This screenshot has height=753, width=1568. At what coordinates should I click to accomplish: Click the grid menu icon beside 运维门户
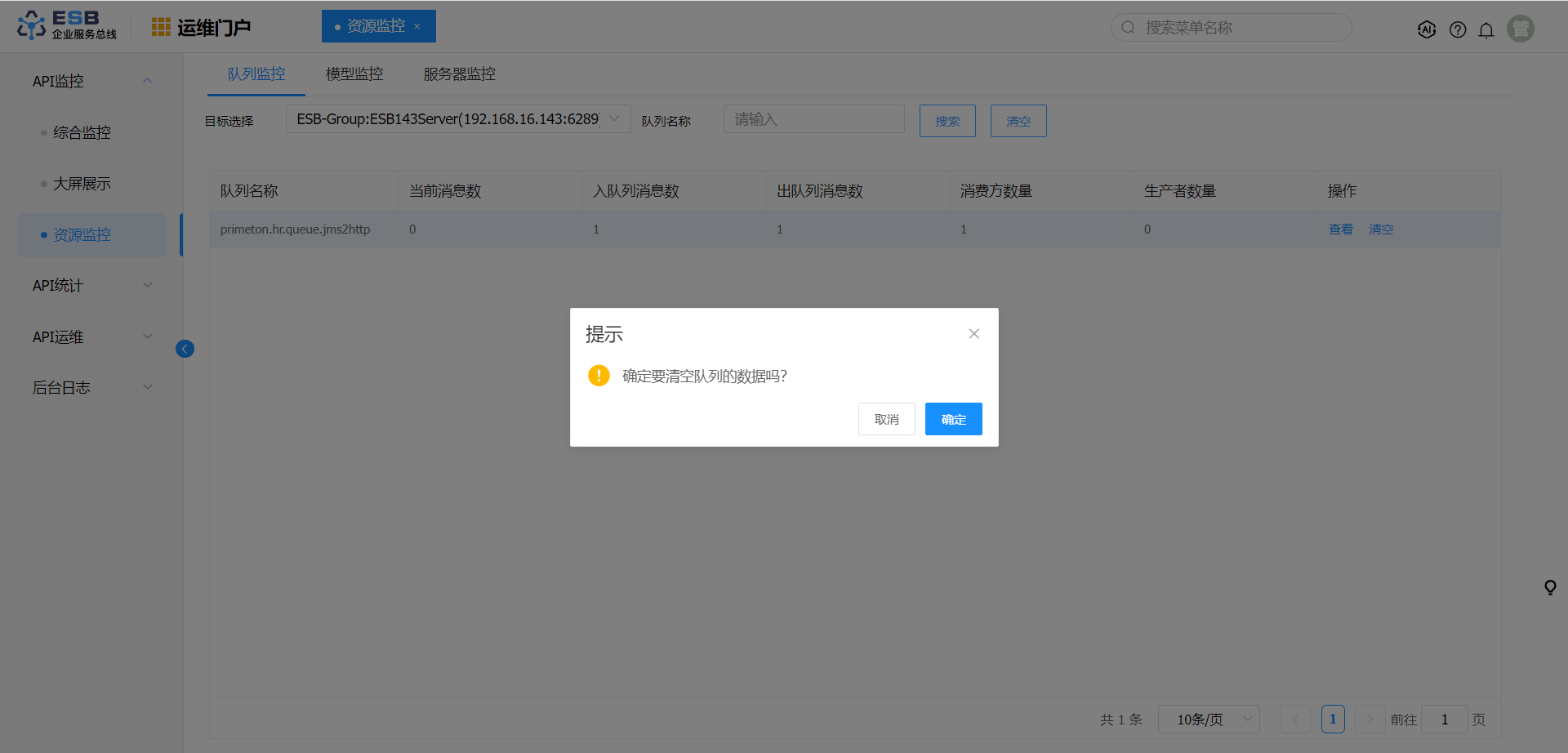pyautogui.click(x=161, y=27)
